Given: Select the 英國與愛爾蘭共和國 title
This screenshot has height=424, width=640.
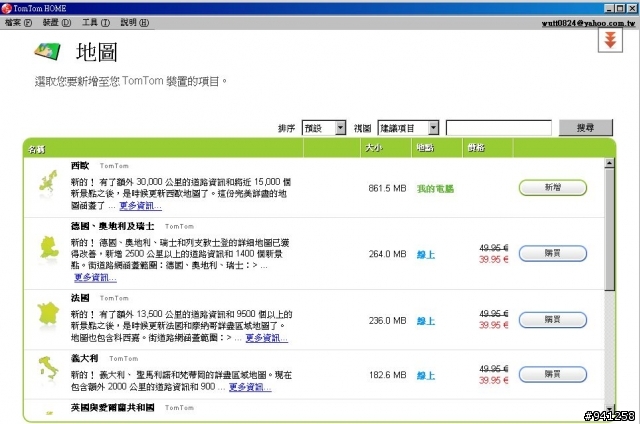Looking at the screenshot, I should 112,407.
